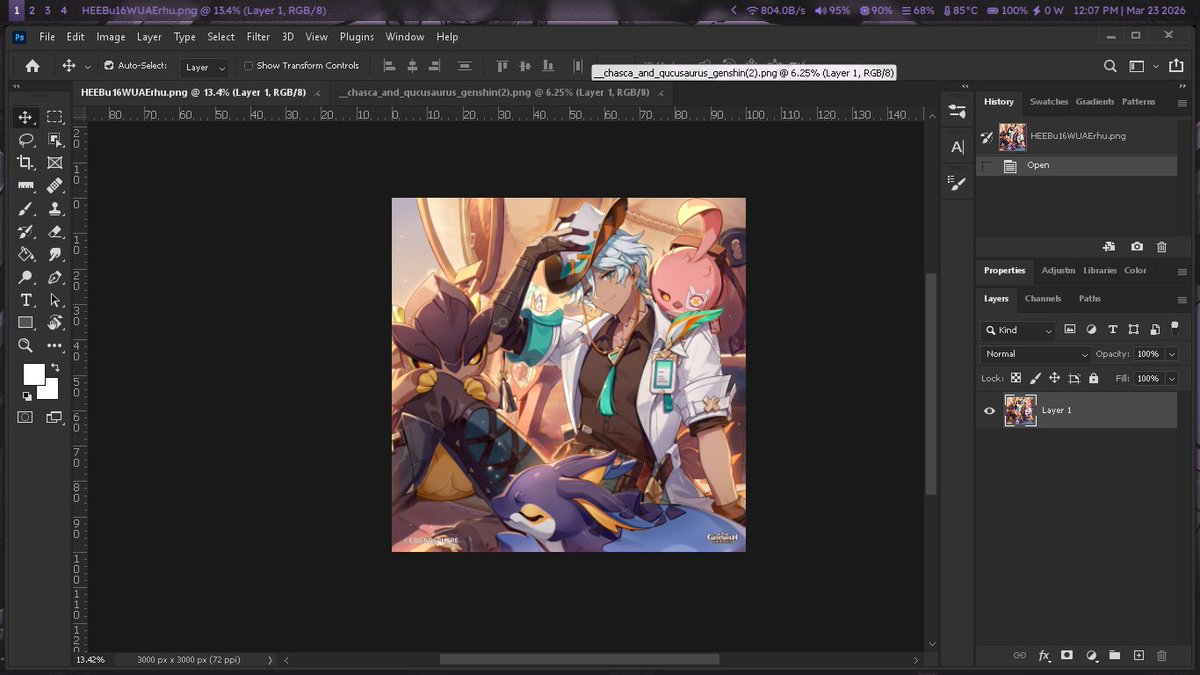1200x675 pixels.
Task: Select the Dodge tool
Action: tap(26, 277)
